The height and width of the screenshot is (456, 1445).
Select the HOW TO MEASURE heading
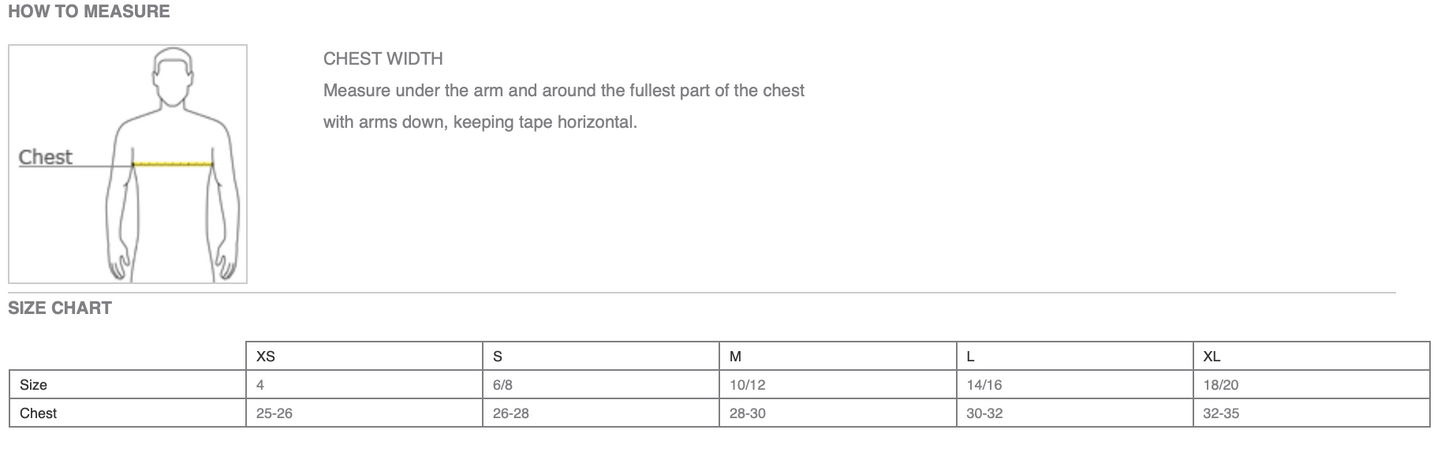tap(89, 12)
